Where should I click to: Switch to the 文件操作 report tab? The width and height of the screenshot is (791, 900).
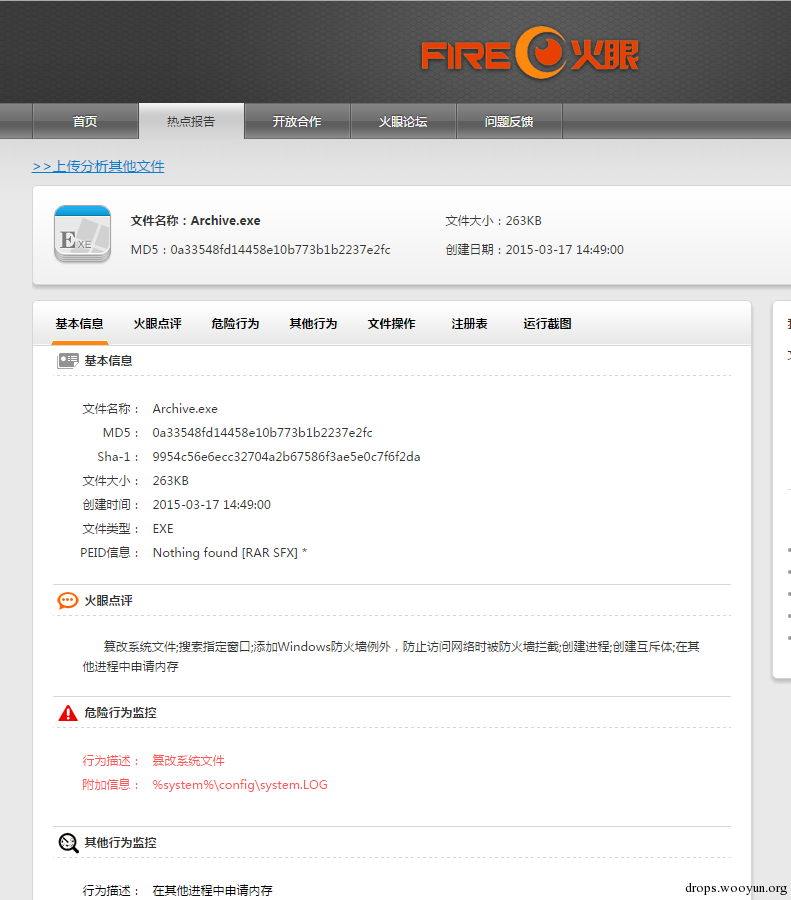(391, 324)
